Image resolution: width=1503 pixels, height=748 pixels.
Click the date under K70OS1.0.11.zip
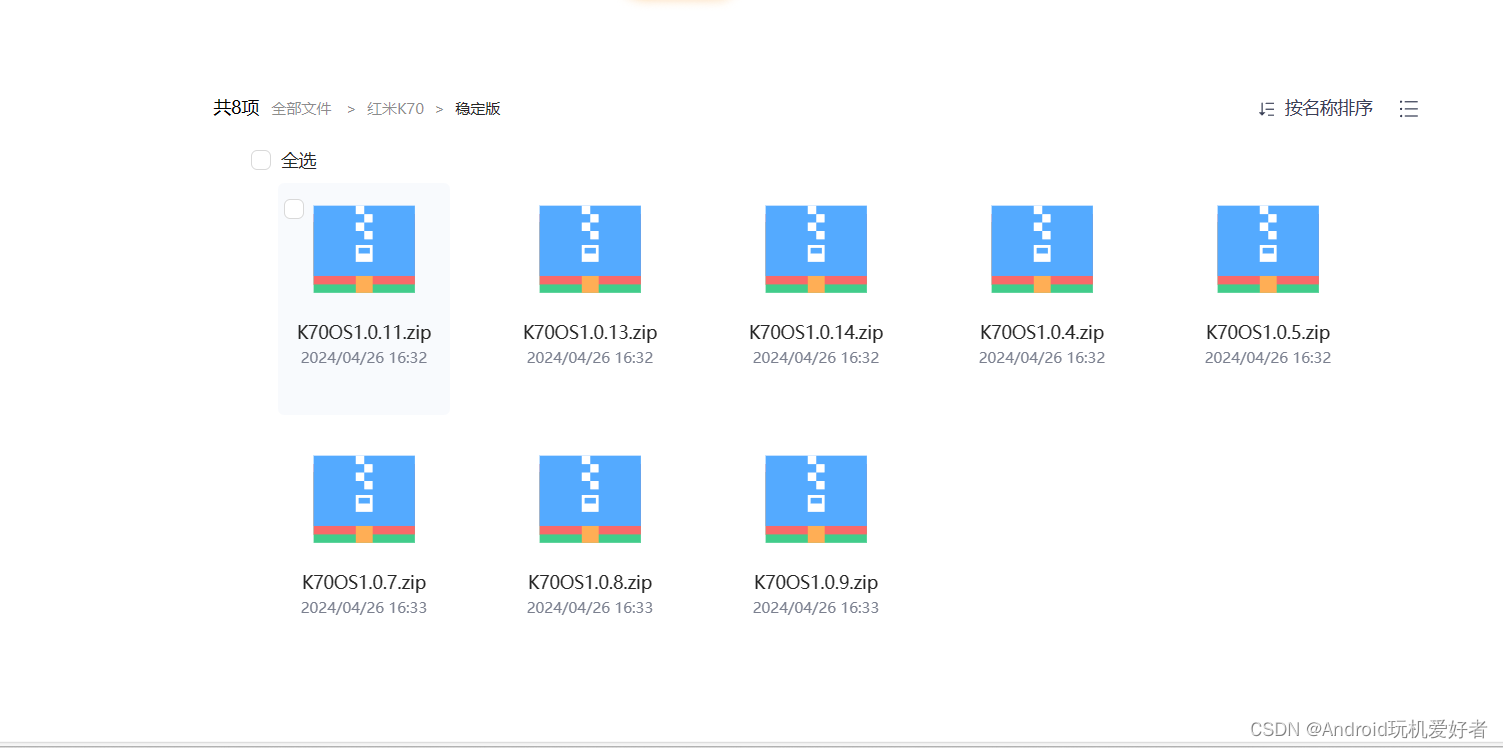point(364,358)
